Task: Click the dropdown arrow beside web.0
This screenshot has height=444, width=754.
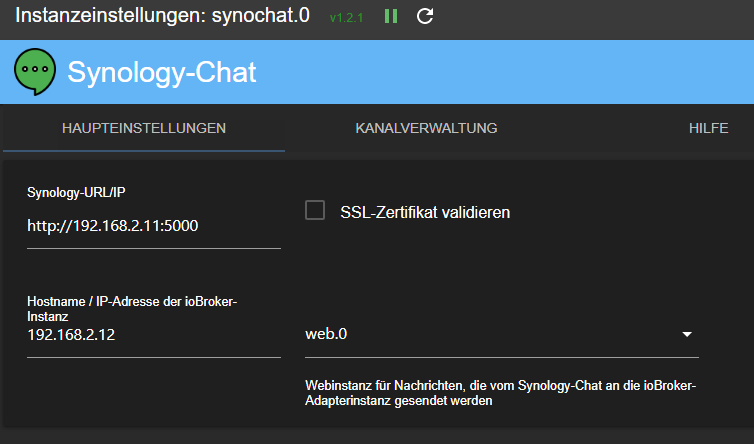Action: click(687, 335)
